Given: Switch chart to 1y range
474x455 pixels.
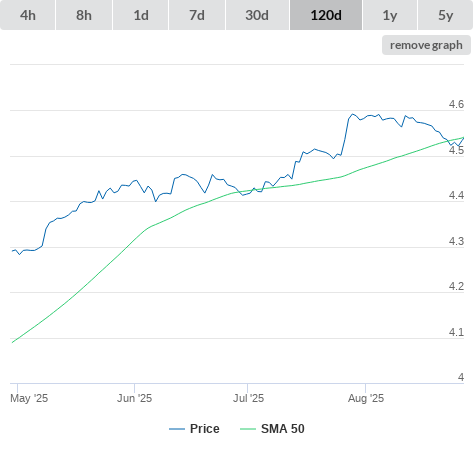Looking at the screenshot, I should (x=390, y=15).
